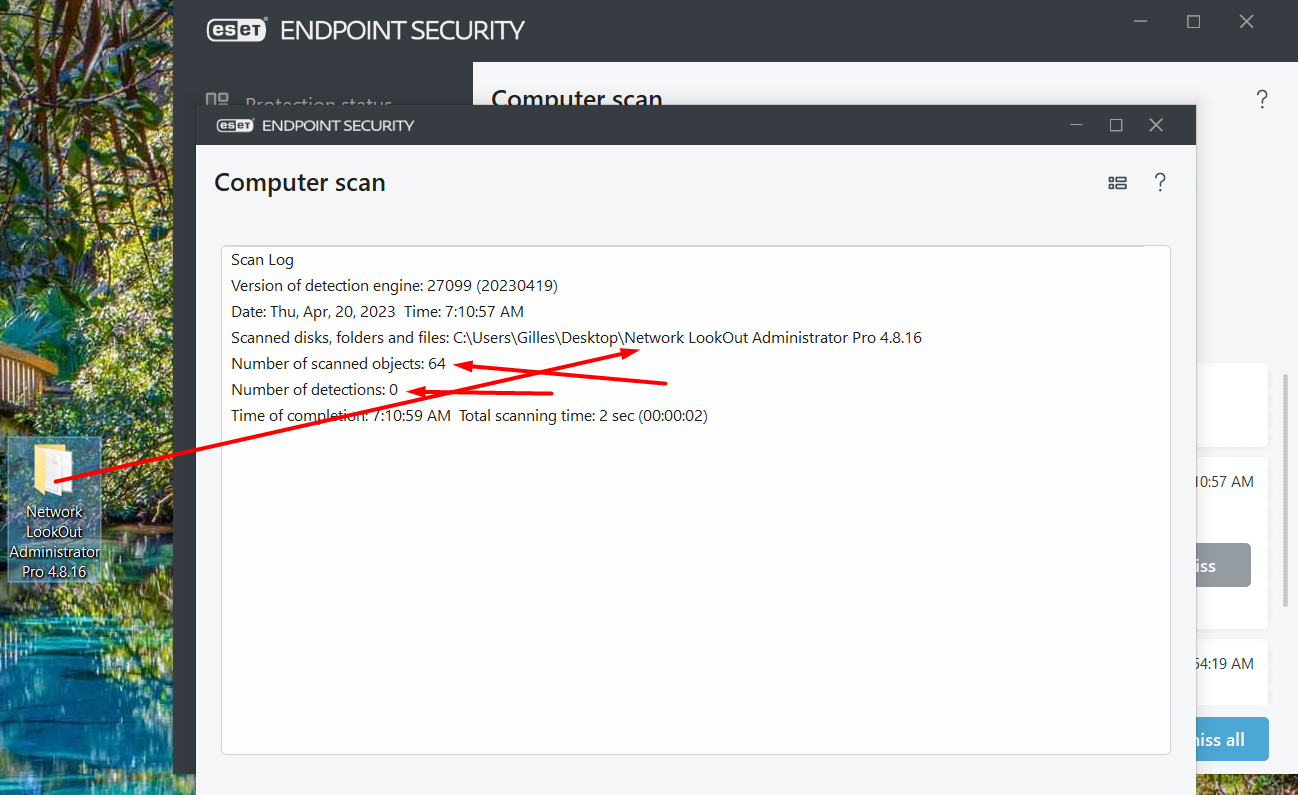Click the blue Dismiss all button
The height and width of the screenshot is (795, 1298).
click(1232, 739)
